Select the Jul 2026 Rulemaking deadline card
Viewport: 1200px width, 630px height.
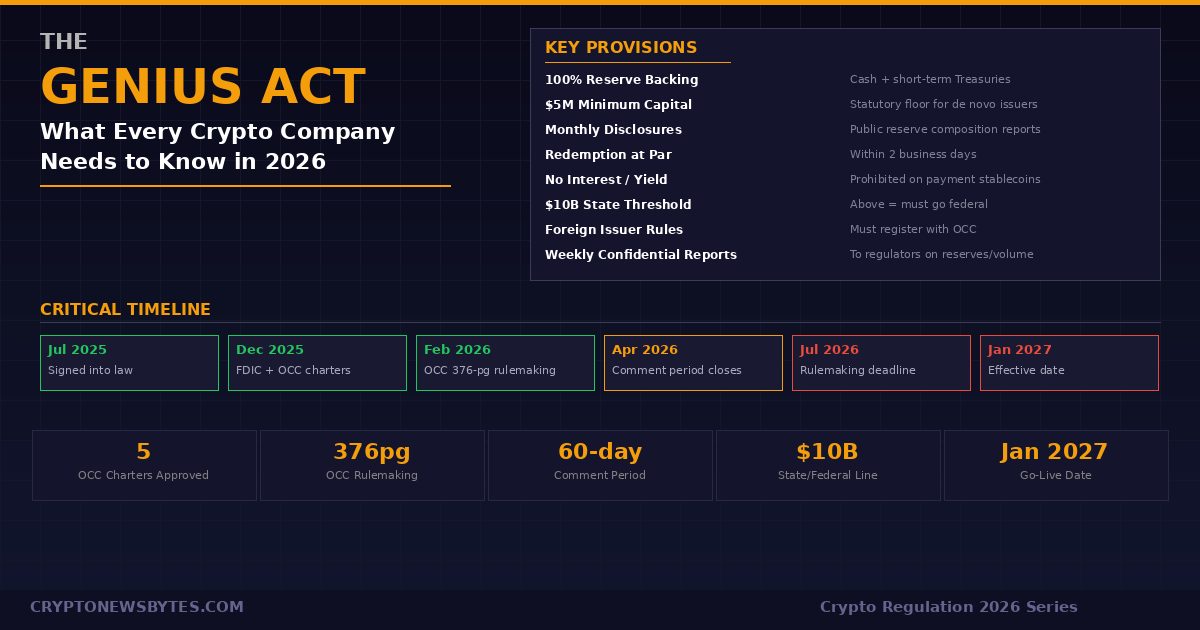pos(881,362)
